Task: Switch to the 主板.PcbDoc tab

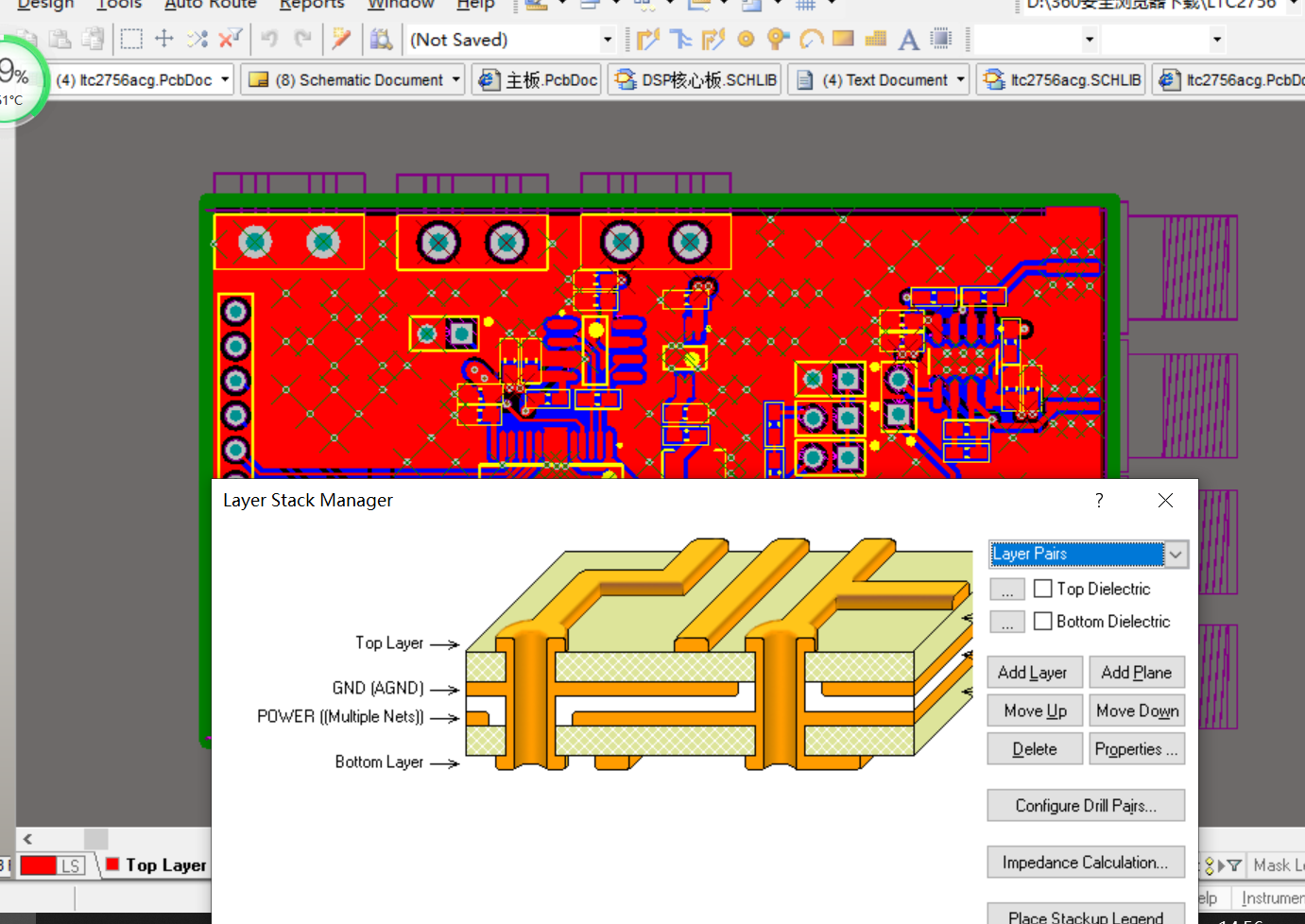Action: [x=538, y=80]
